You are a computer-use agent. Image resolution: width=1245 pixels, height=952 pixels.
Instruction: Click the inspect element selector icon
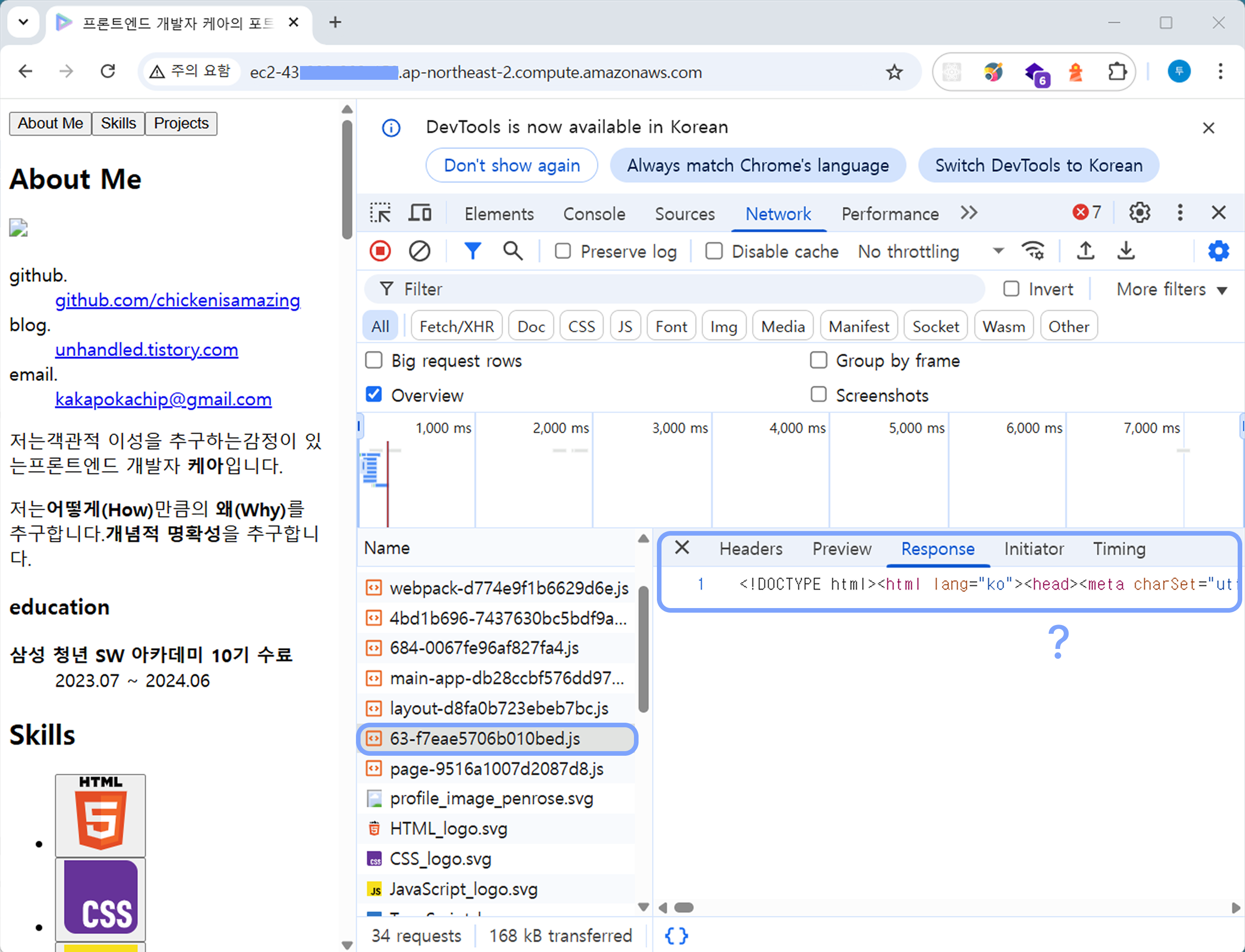(x=380, y=214)
